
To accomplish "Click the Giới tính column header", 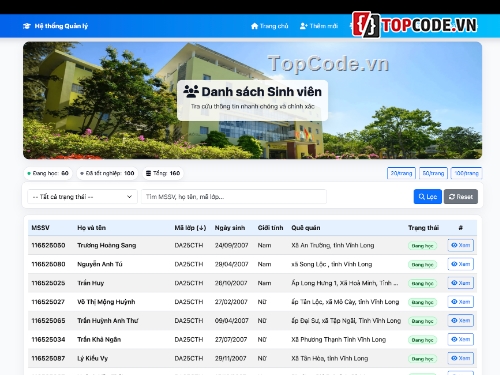I will (270, 228).
